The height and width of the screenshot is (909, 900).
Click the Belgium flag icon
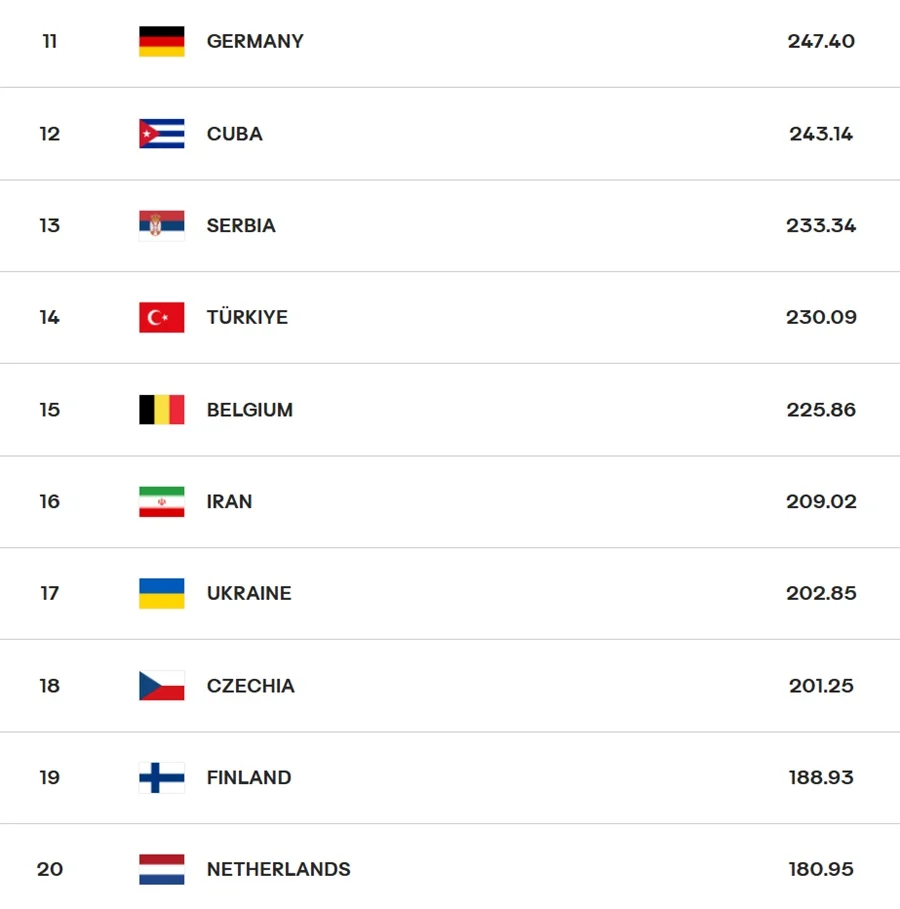(161, 410)
